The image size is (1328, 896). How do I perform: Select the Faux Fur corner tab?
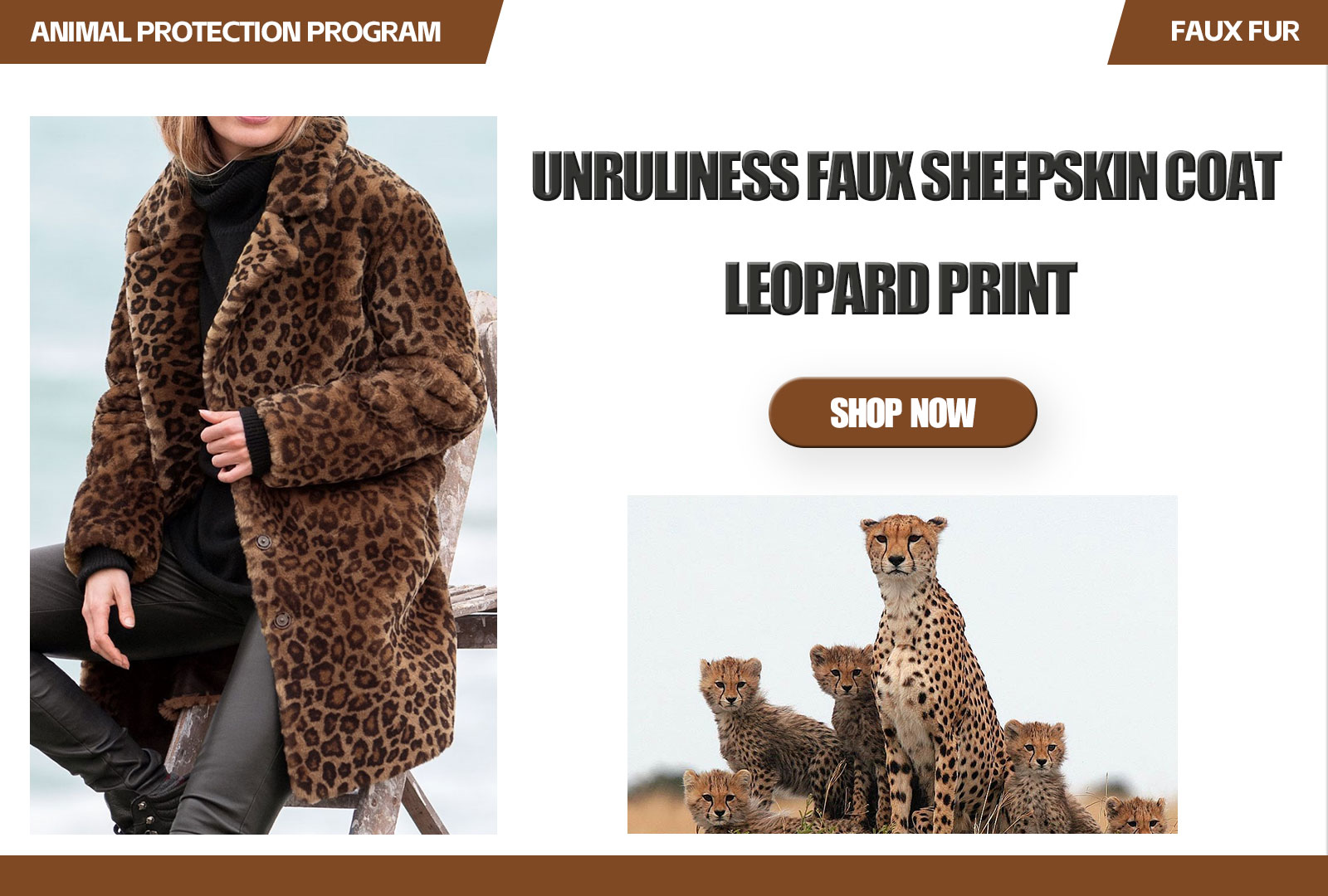coord(1233,32)
